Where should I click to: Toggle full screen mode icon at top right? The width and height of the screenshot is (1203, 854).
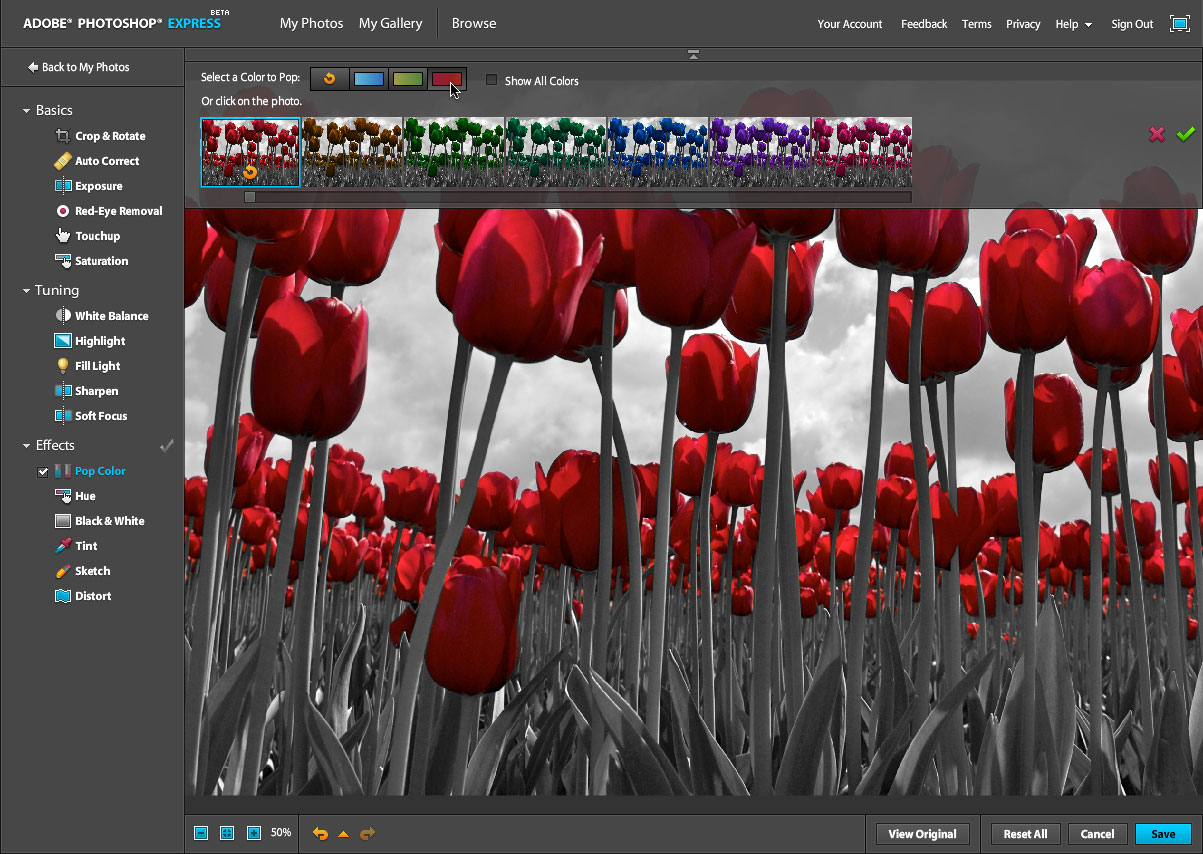[1179, 24]
